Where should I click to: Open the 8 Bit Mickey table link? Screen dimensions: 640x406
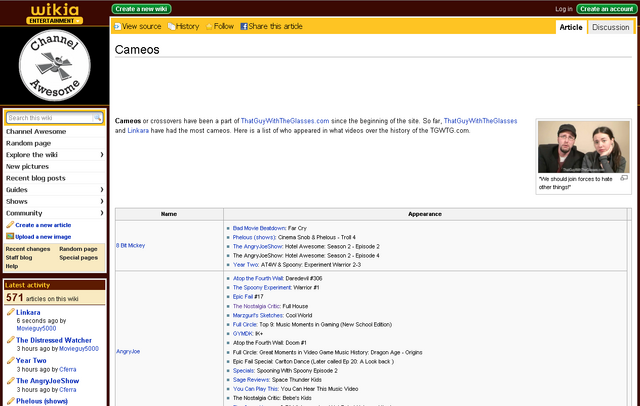tap(131, 245)
